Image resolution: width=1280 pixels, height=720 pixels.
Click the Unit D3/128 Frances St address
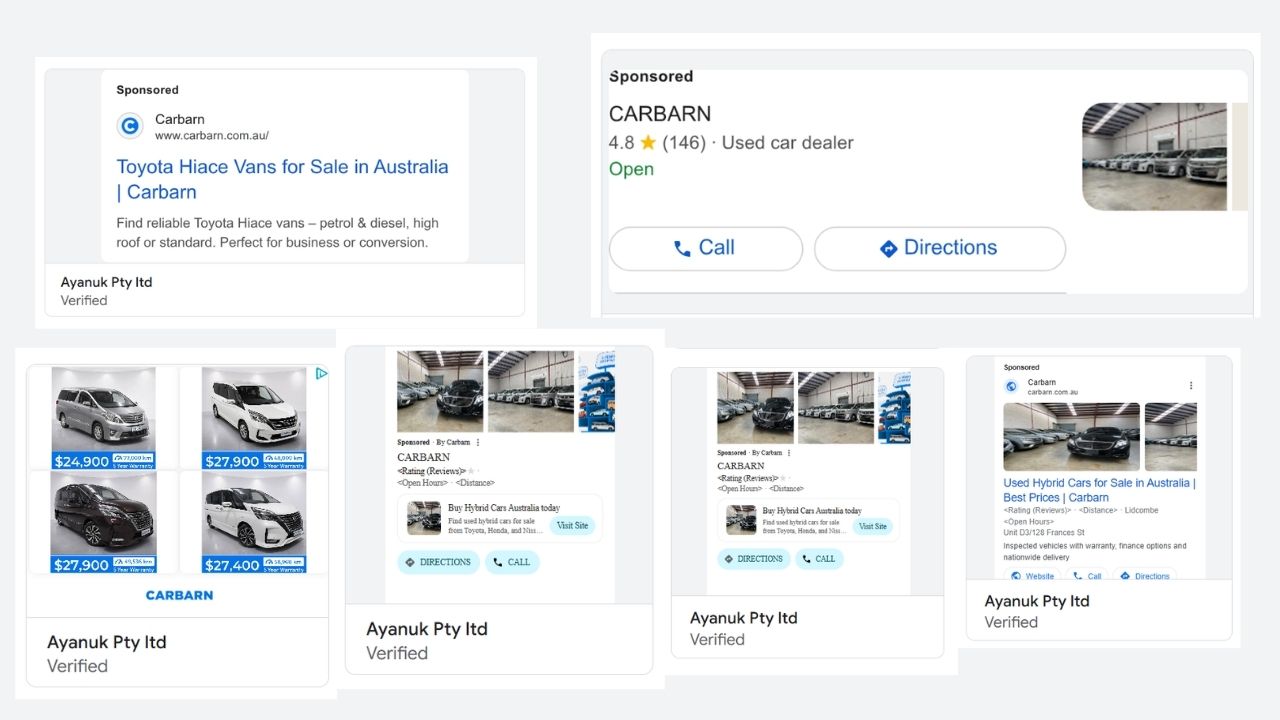coord(1043,532)
